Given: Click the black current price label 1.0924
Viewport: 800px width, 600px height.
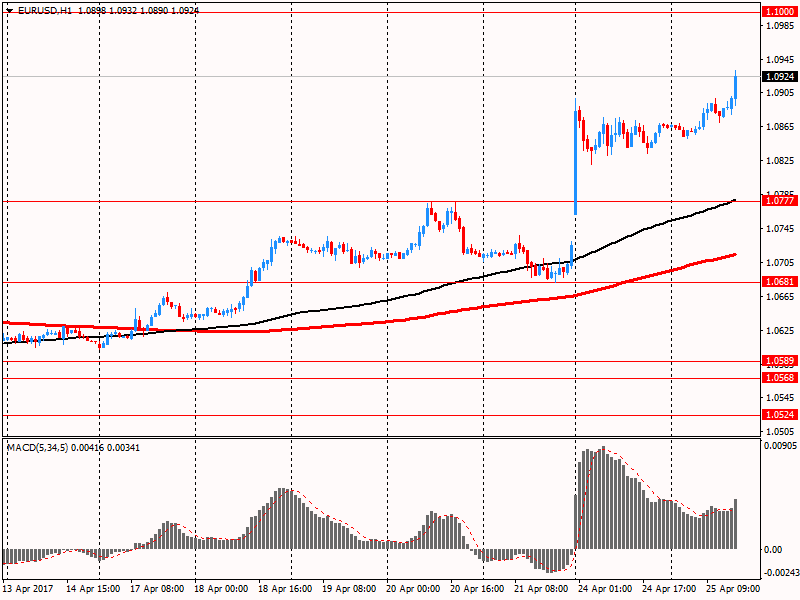Looking at the screenshot, I should click(x=780, y=77).
